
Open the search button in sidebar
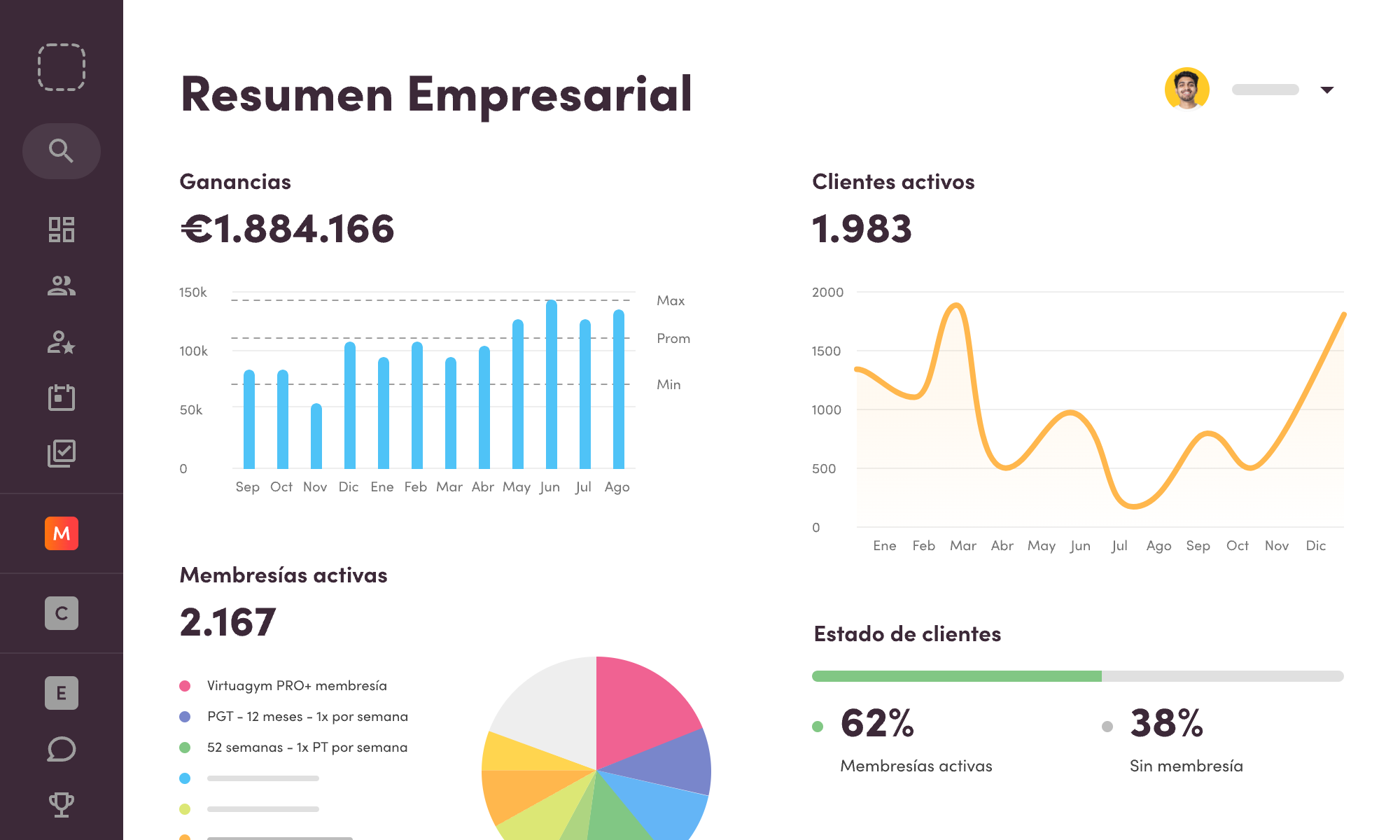[62, 151]
